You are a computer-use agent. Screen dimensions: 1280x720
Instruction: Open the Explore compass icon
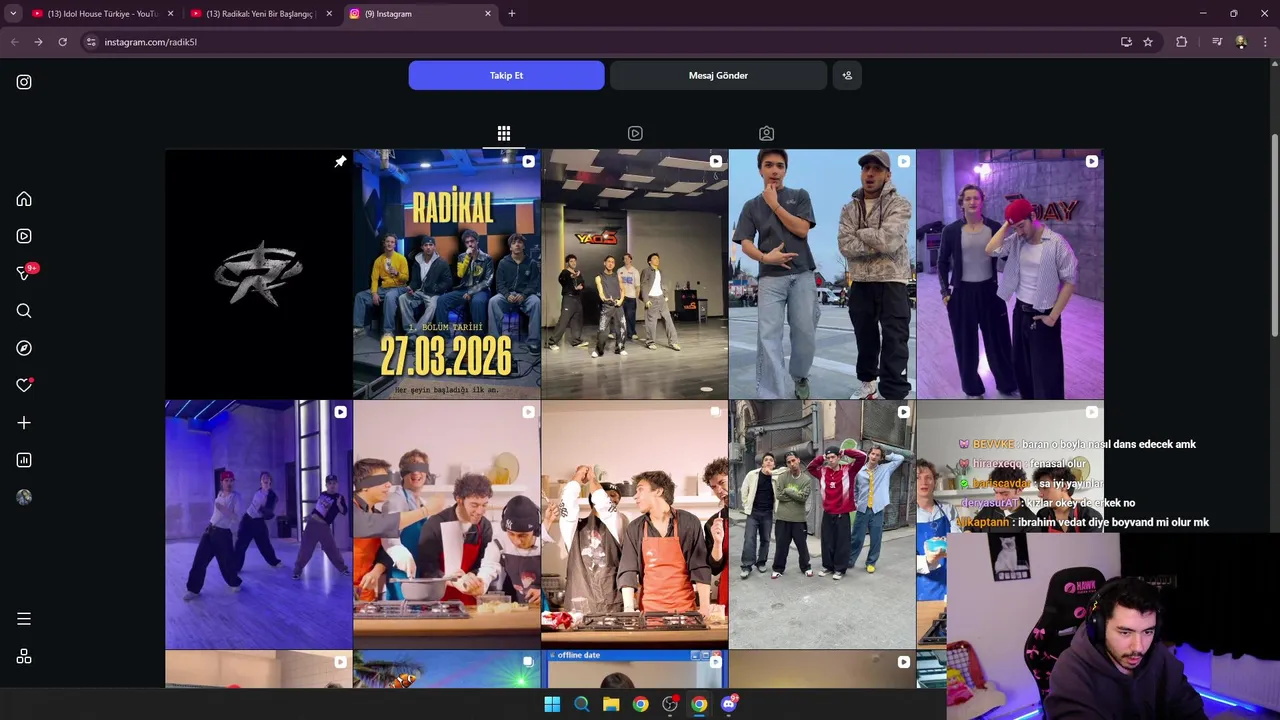click(24, 348)
